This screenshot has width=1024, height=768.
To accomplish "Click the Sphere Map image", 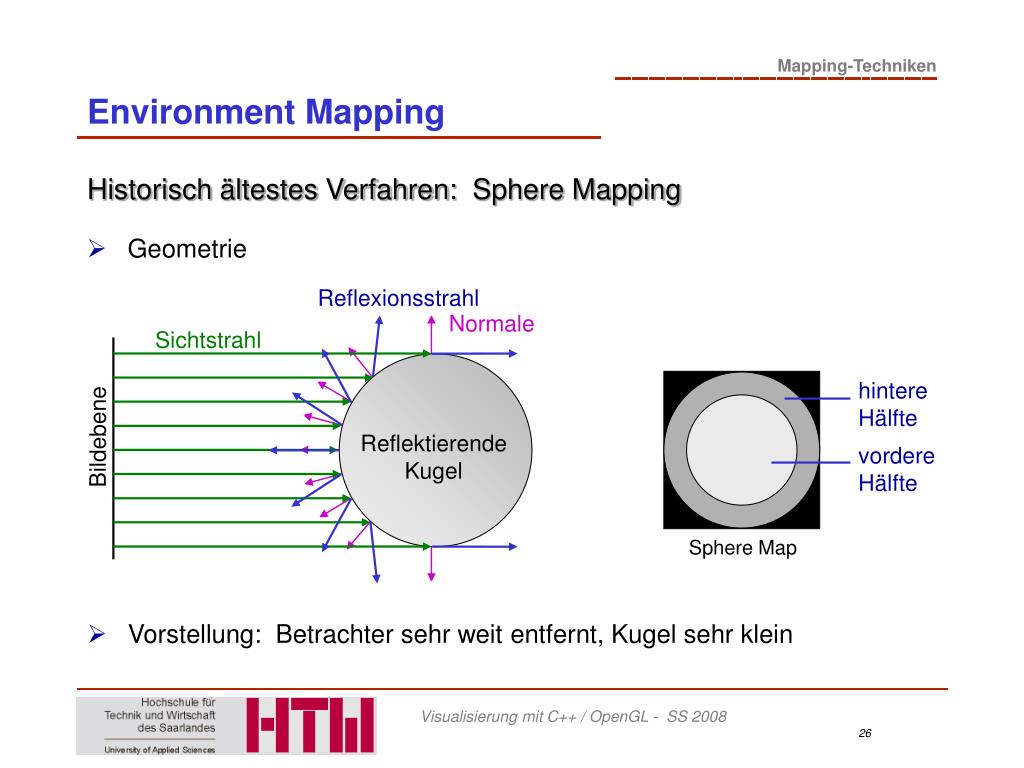I will (x=741, y=450).
